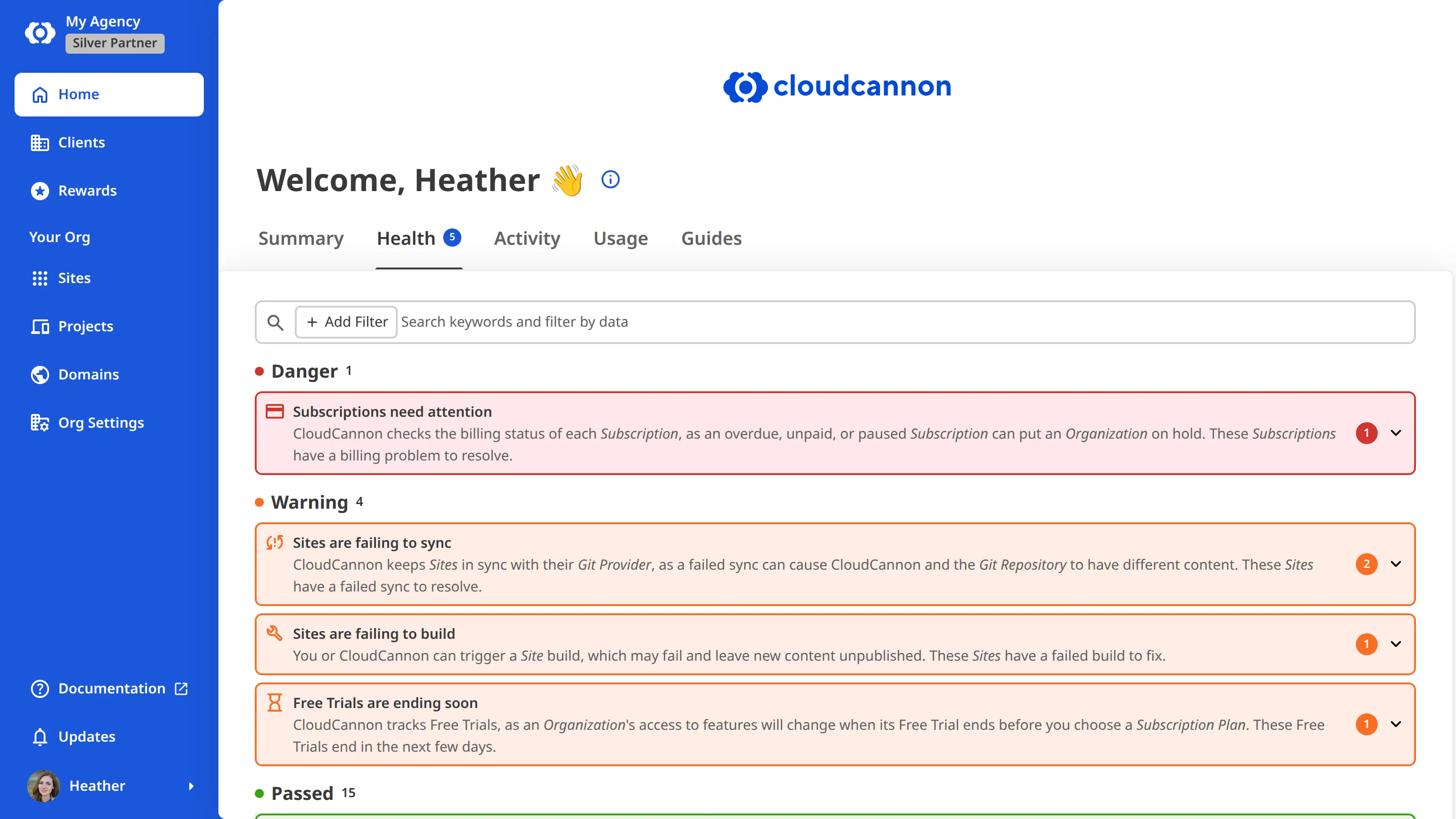Click the Home navigation item
The image size is (1456, 819).
click(109, 94)
